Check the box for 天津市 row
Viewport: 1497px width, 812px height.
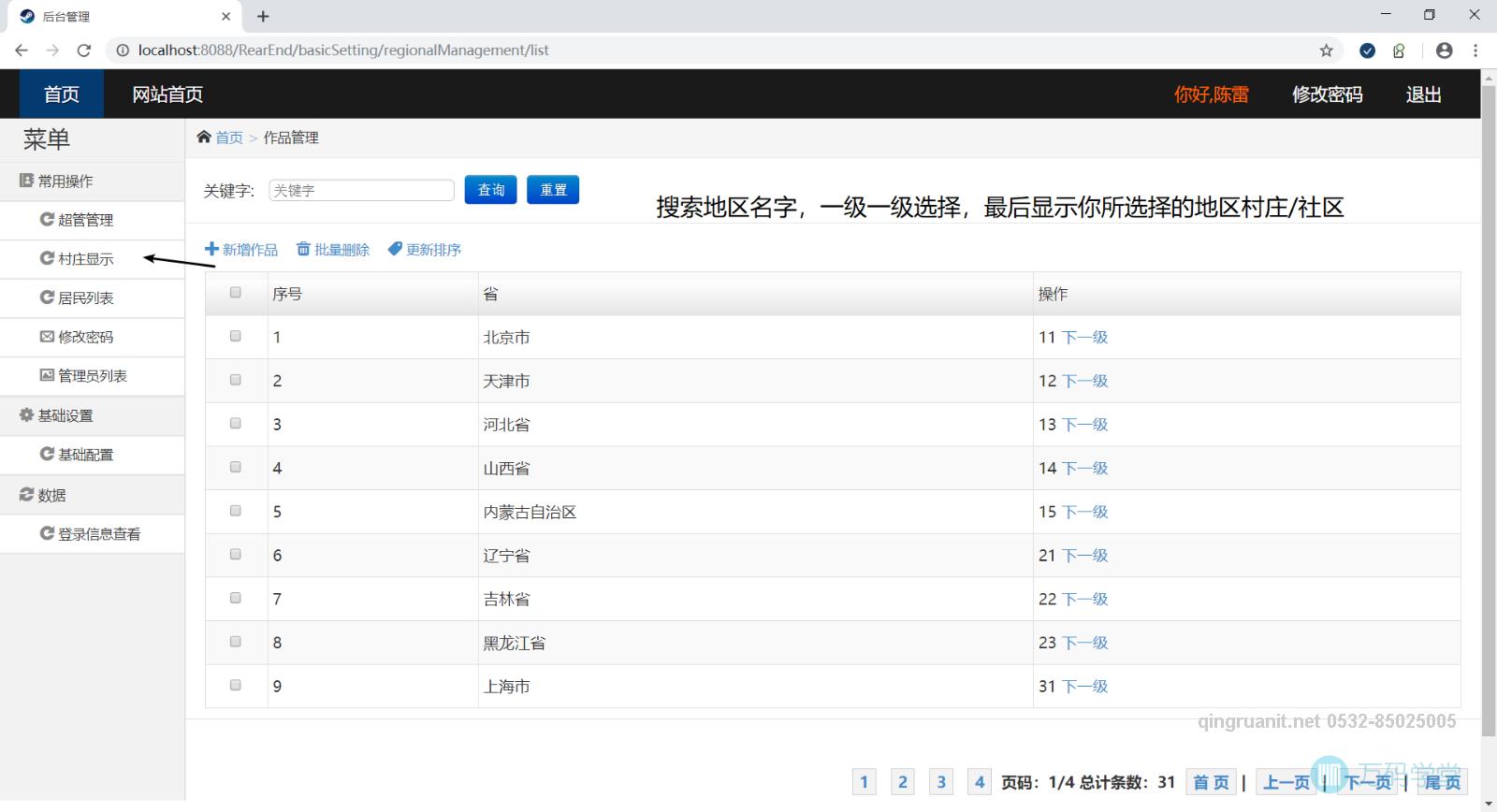(x=236, y=380)
